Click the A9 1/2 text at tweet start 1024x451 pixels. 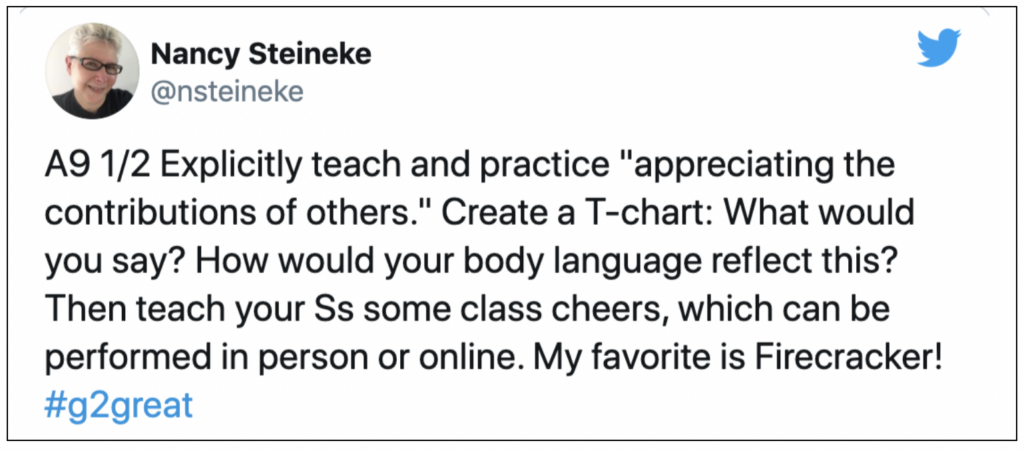99,168
